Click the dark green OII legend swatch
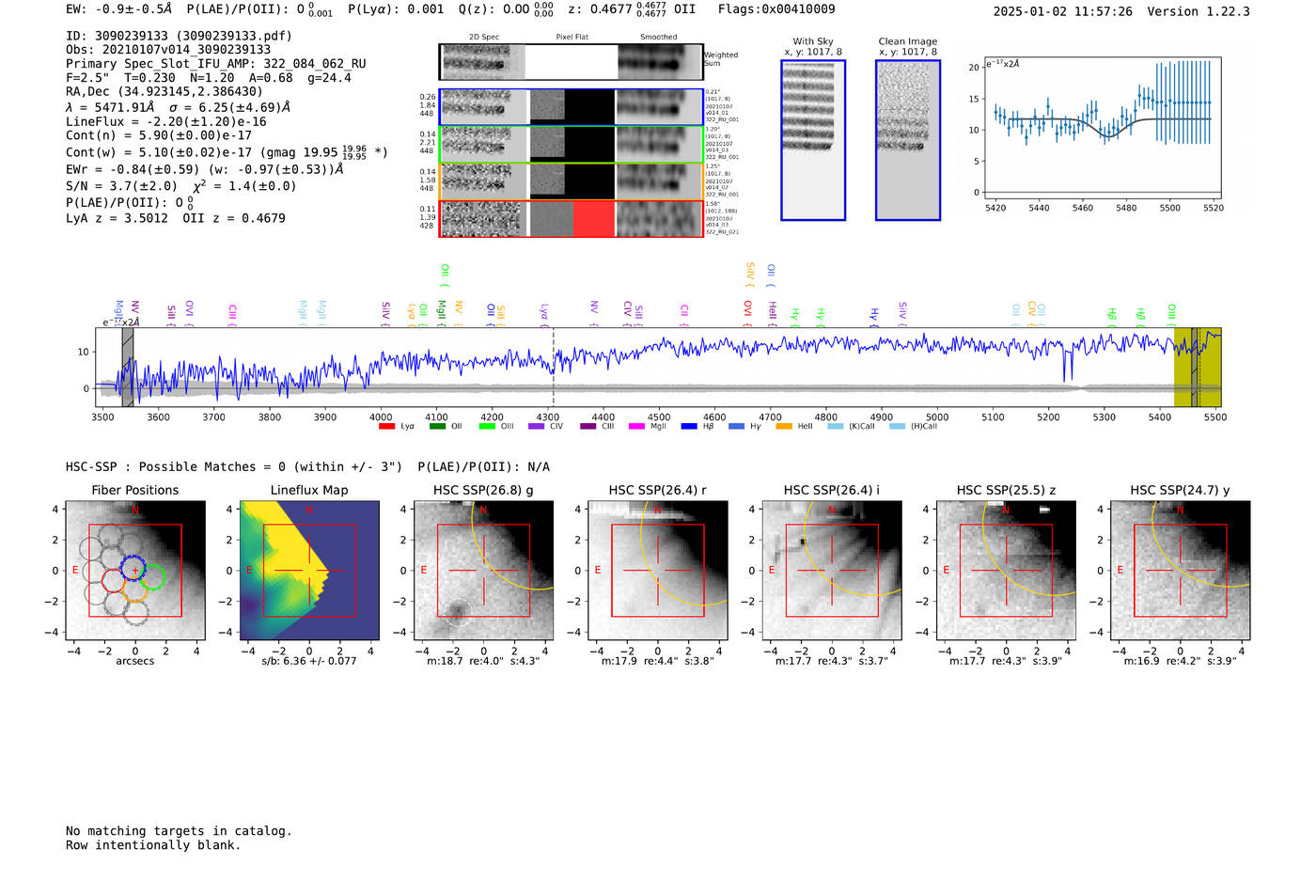This screenshot has width=1316, height=896. (x=437, y=427)
